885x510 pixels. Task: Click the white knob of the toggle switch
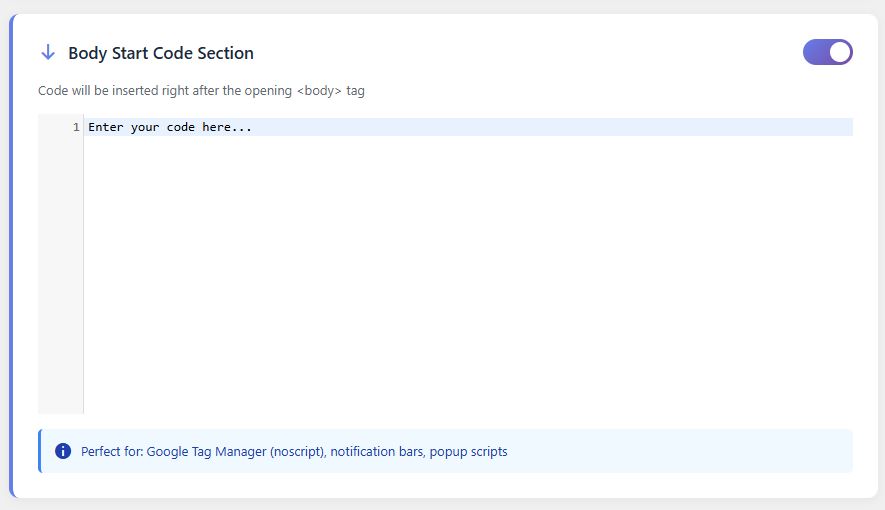839,52
